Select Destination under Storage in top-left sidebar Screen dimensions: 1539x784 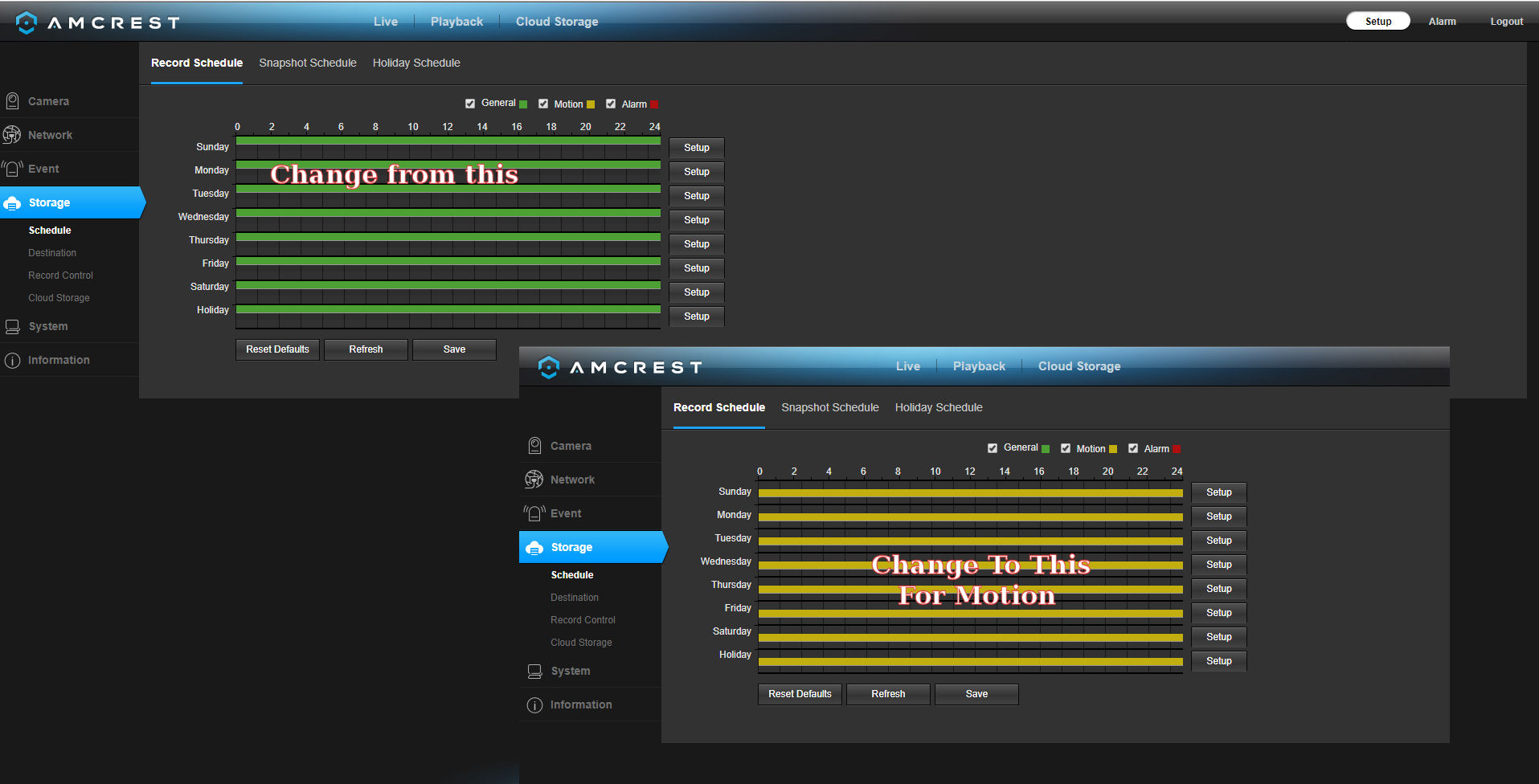(52, 253)
